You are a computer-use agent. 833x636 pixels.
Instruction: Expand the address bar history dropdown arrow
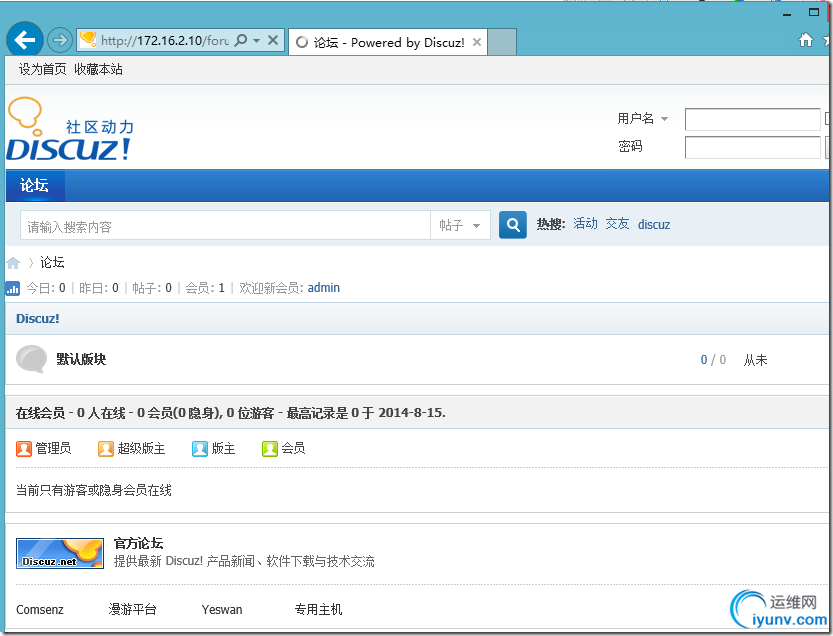pos(257,40)
